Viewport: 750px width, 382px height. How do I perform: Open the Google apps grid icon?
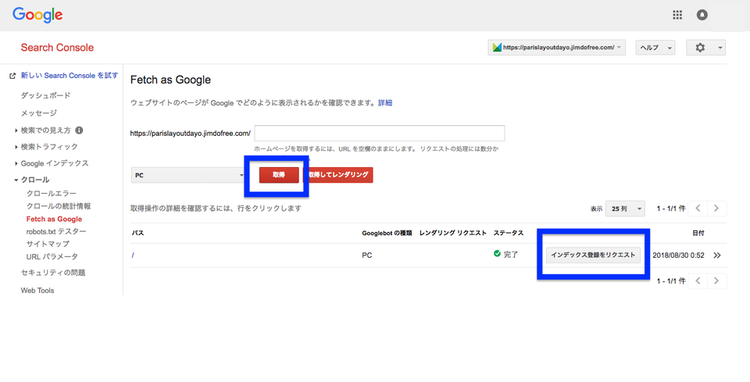click(677, 15)
